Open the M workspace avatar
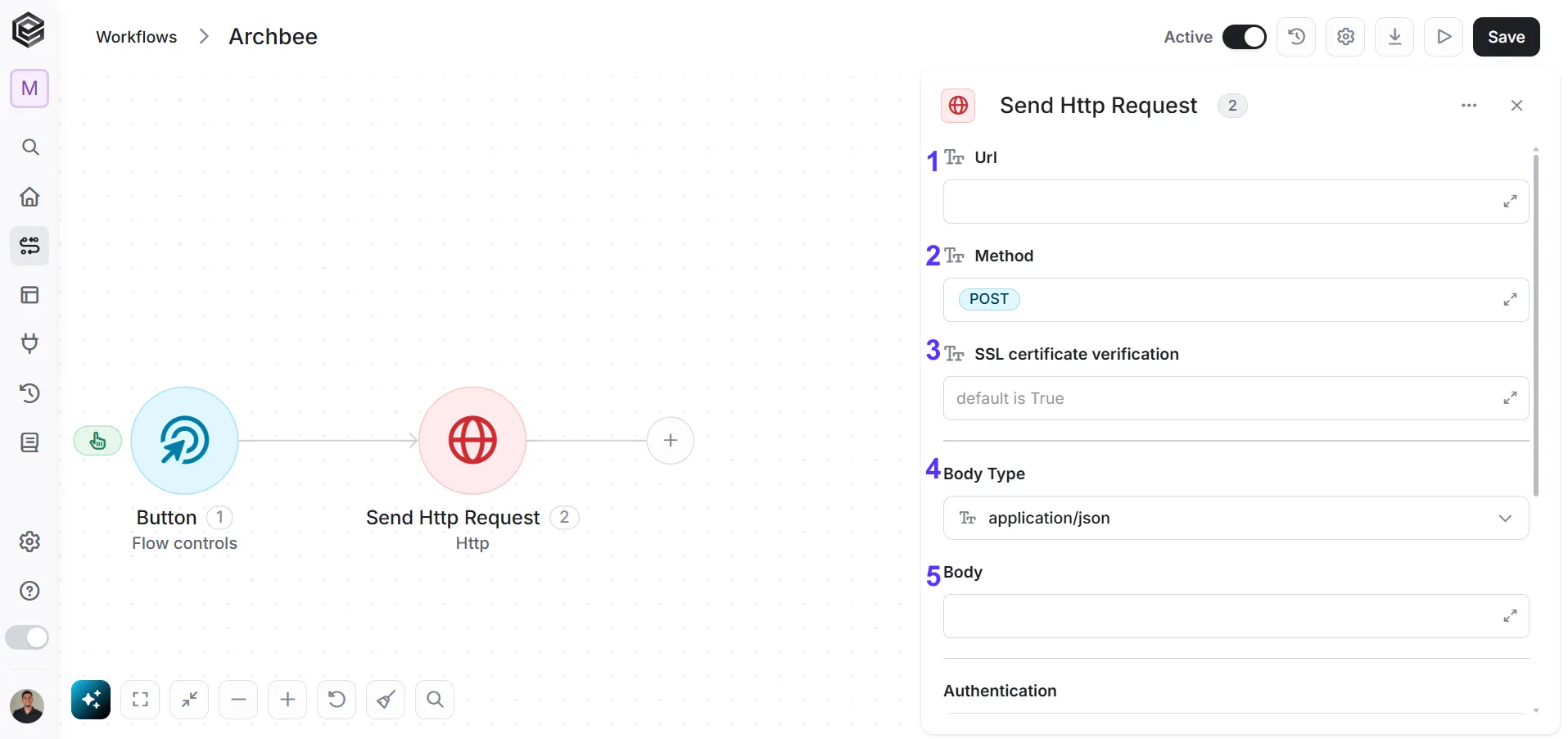1568x739 pixels. coord(29,88)
